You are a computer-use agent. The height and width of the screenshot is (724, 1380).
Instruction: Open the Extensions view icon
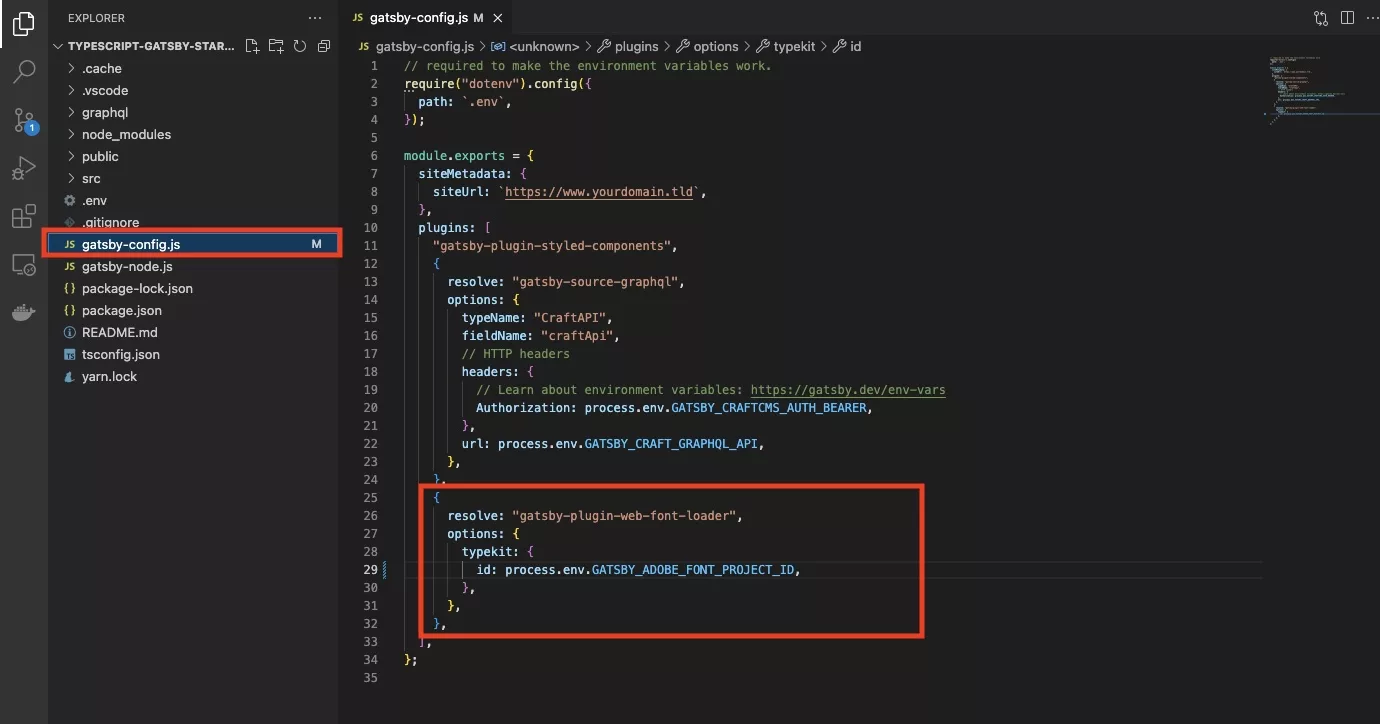click(24, 217)
